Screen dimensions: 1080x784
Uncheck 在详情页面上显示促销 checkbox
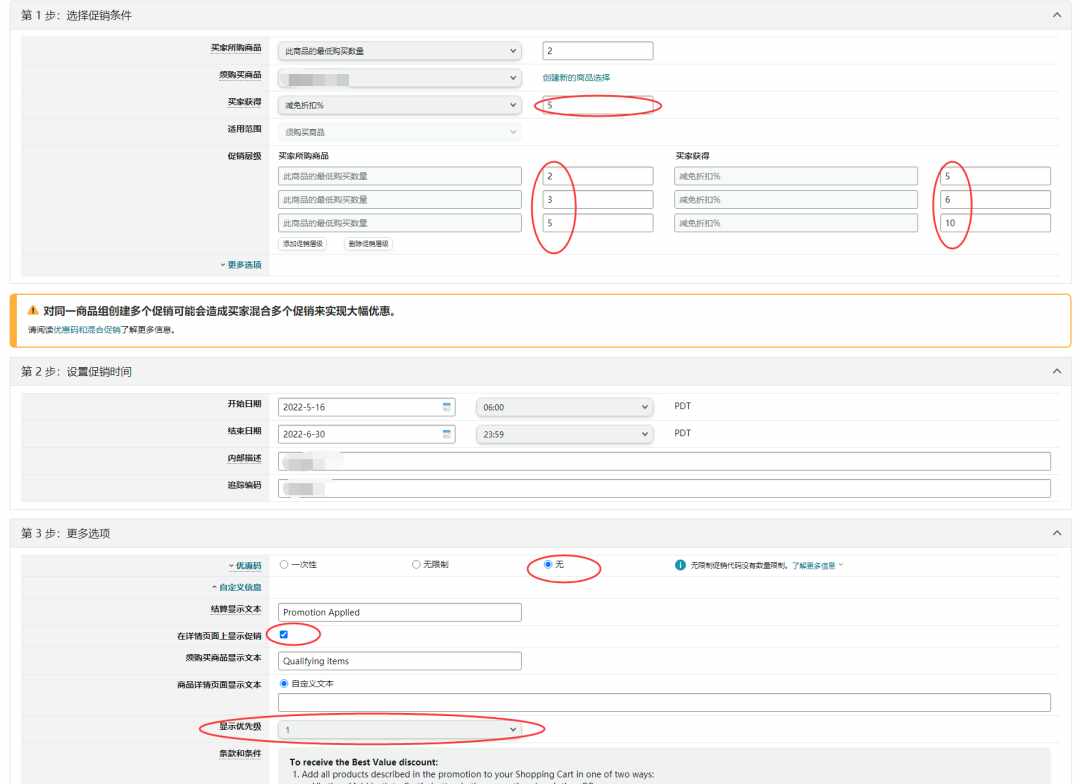(x=284, y=635)
